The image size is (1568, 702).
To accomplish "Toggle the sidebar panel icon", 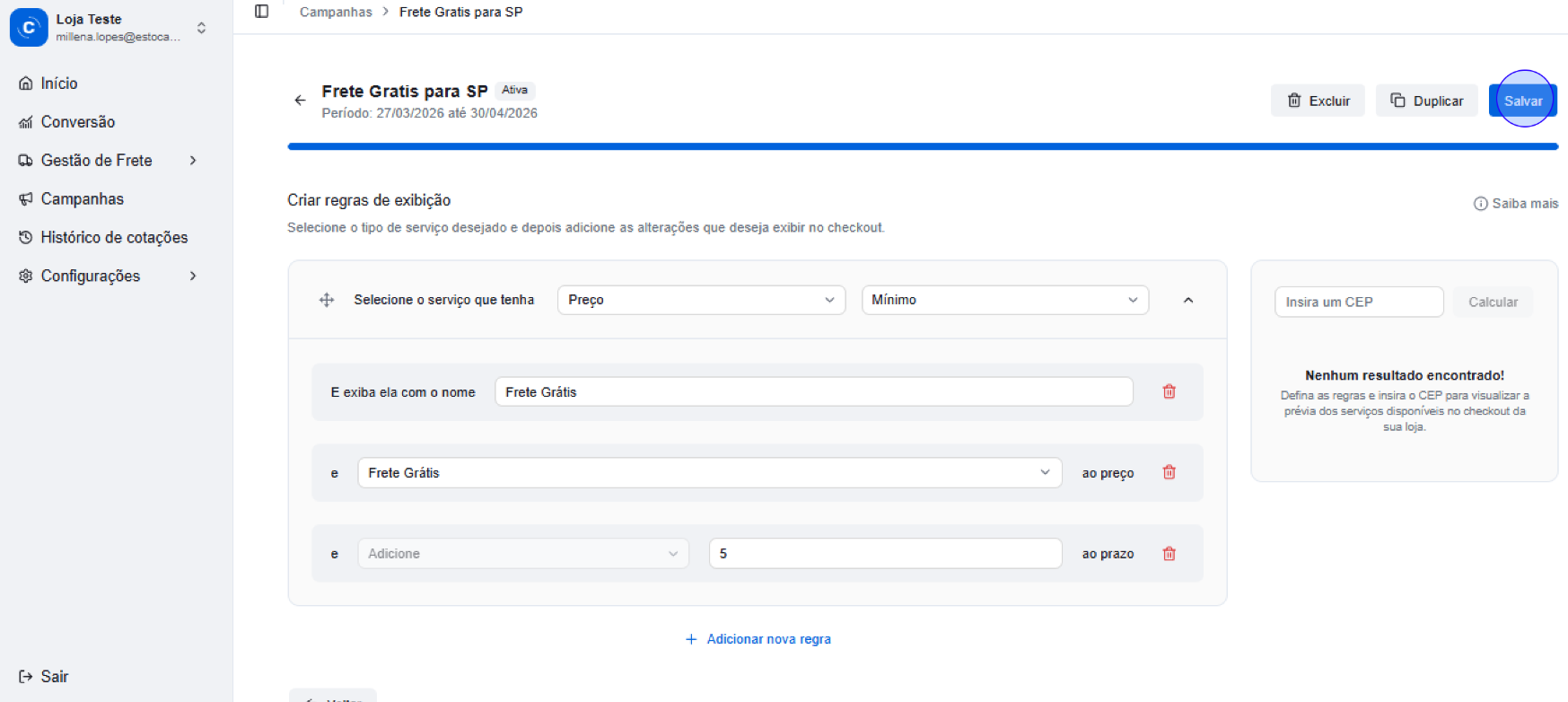I will click(x=261, y=12).
